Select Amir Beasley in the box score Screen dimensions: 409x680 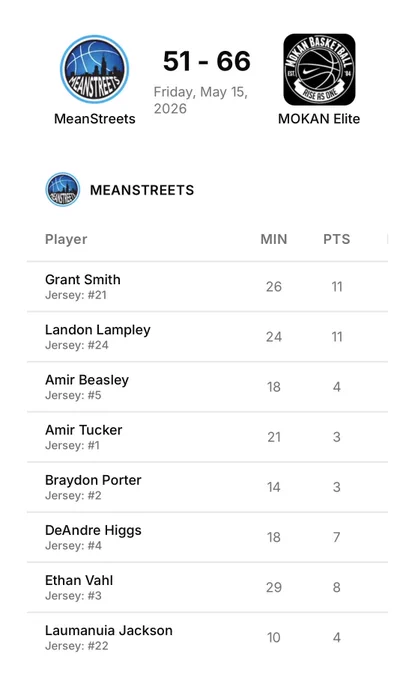click(x=207, y=387)
